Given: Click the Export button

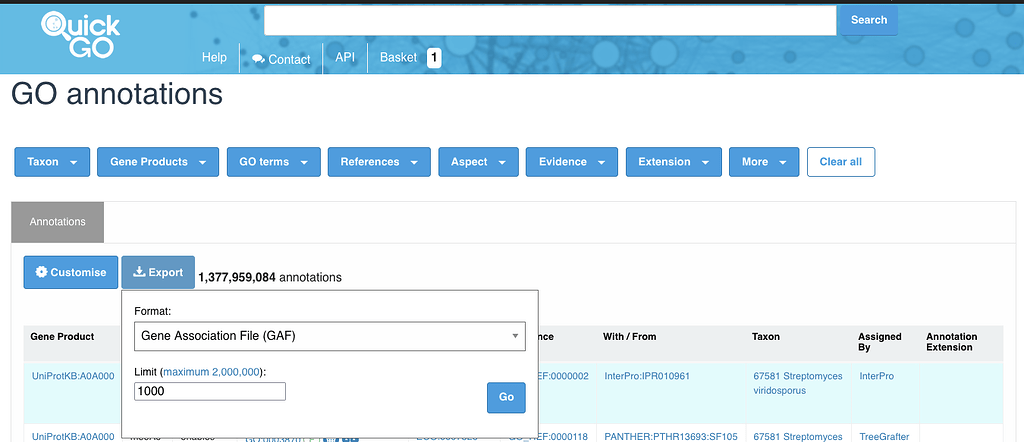Looking at the screenshot, I should pos(158,272).
